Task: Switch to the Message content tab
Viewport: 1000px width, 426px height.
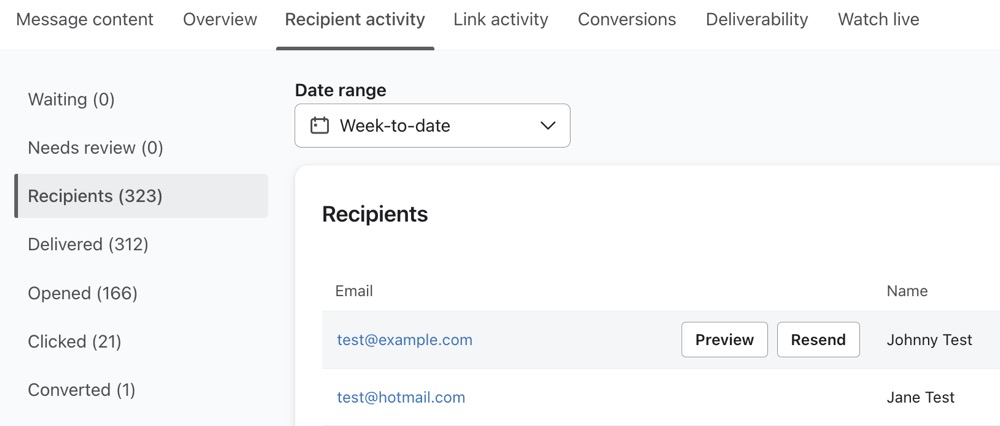Action: [x=85, y=19]
